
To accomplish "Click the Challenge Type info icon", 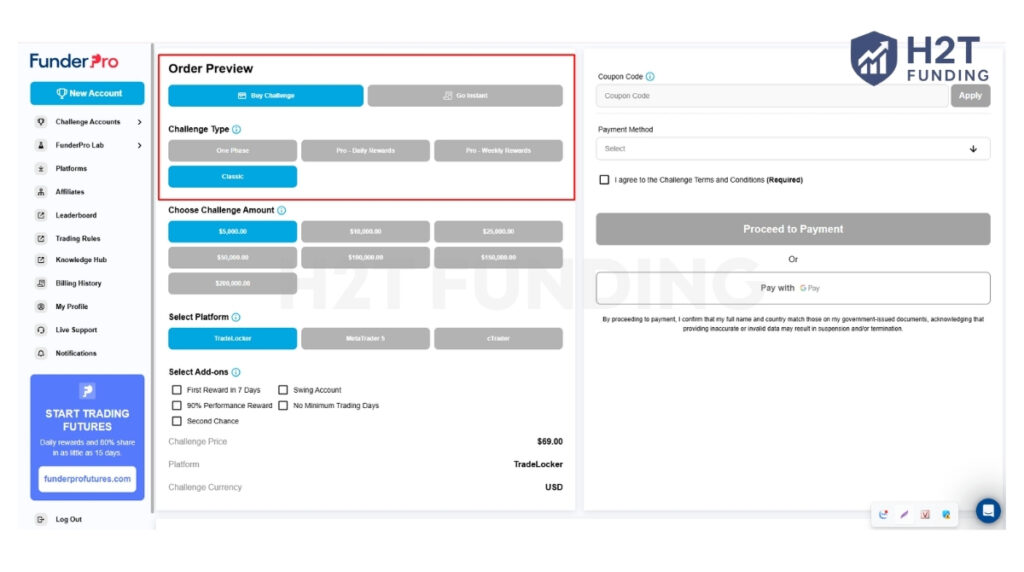I will coord(236,129).
